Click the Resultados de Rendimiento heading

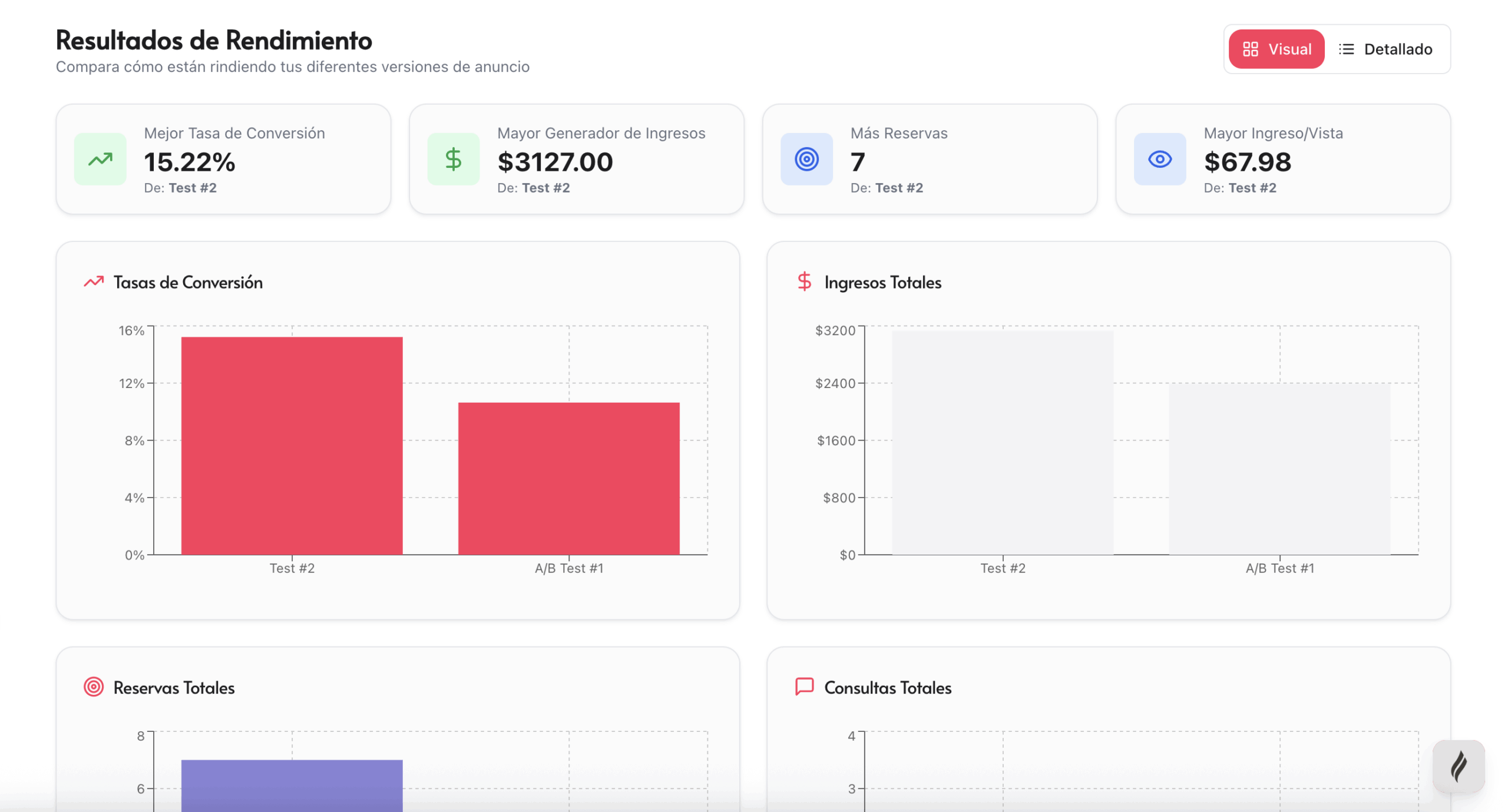(214, 41)
